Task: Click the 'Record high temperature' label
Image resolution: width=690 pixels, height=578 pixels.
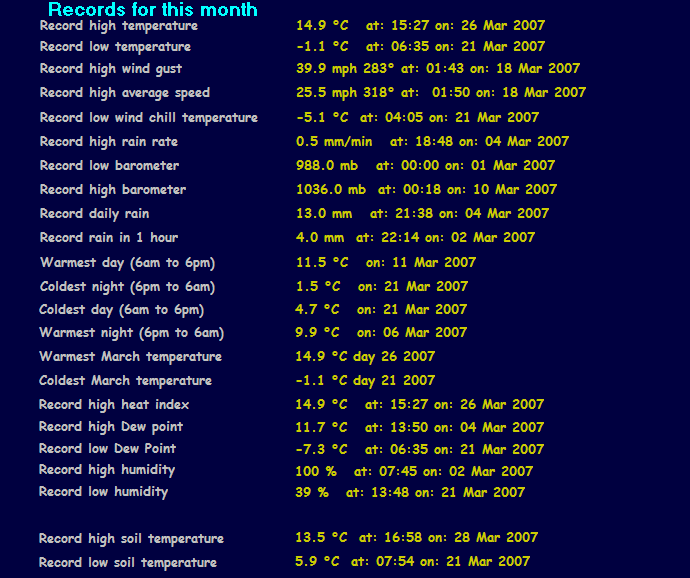Action: [x=118, y=25]
